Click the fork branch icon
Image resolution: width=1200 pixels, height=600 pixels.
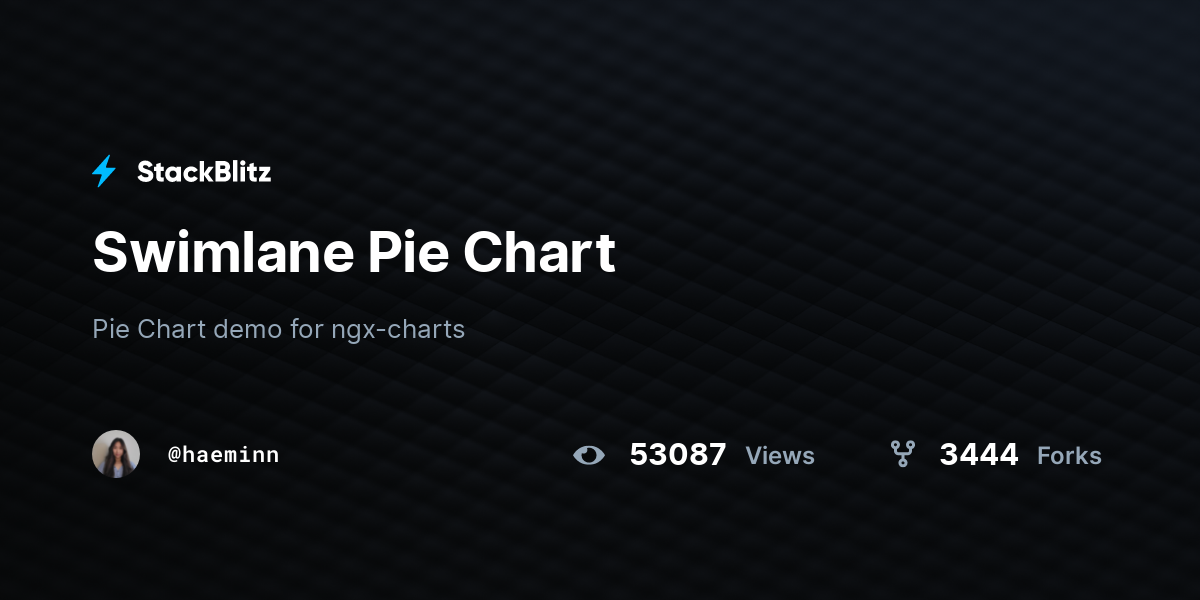(903, 455)
